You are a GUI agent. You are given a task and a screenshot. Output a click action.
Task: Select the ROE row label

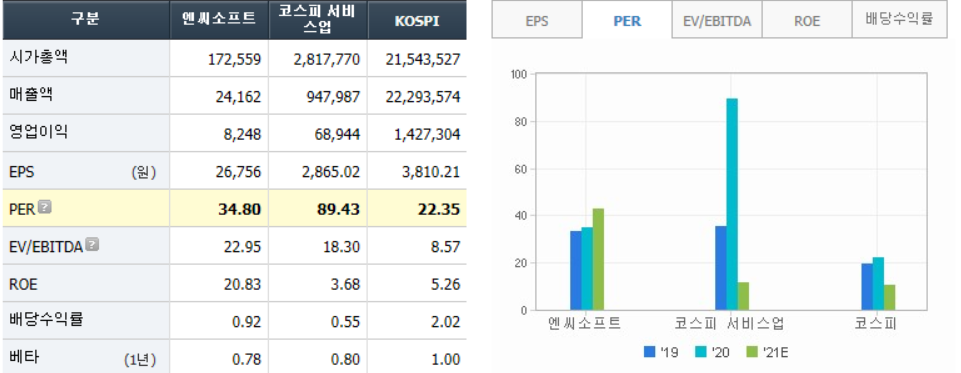tap(23, 284)
